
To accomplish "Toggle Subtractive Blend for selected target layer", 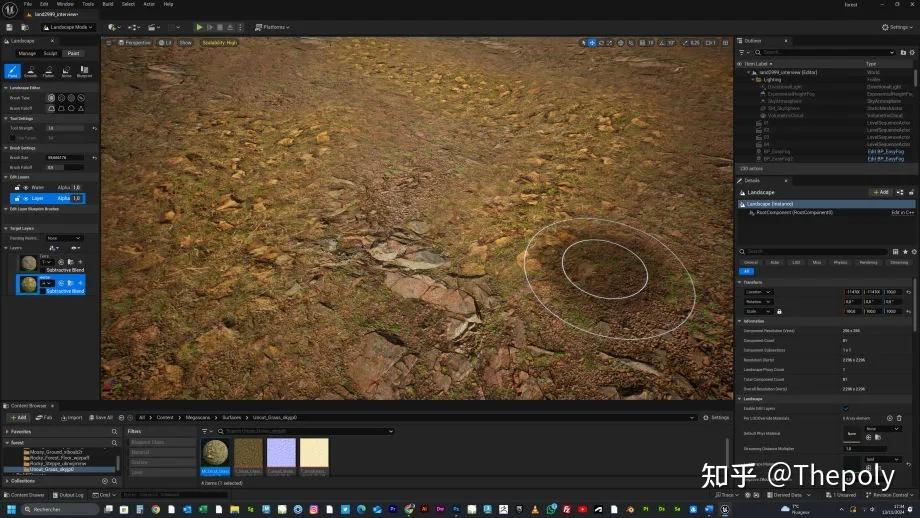I will 43,291.
